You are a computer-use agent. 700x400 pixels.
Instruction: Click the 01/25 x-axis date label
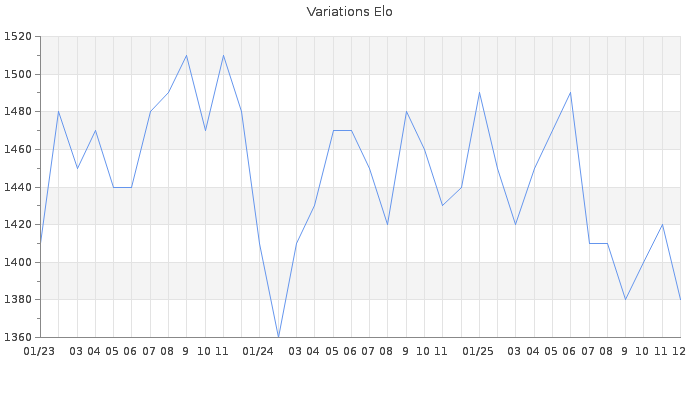click(479, 351)
